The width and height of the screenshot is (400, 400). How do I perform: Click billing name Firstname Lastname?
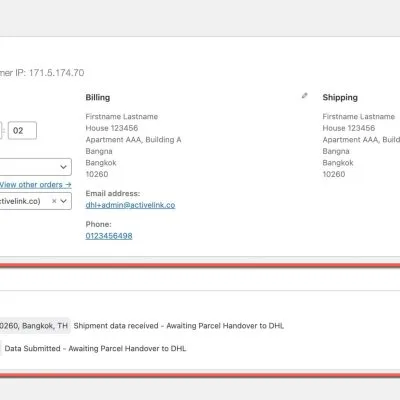pyautogui.click(x=122, y=117)
